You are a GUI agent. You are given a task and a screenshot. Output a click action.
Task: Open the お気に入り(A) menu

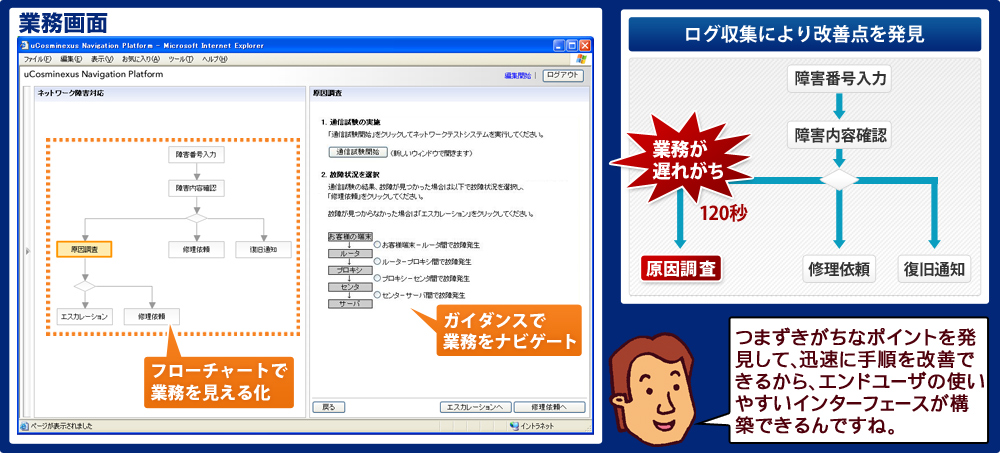coord(141,59)
